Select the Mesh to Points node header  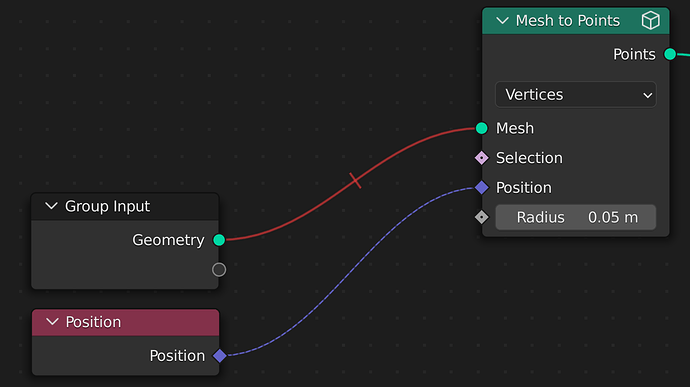576,21
